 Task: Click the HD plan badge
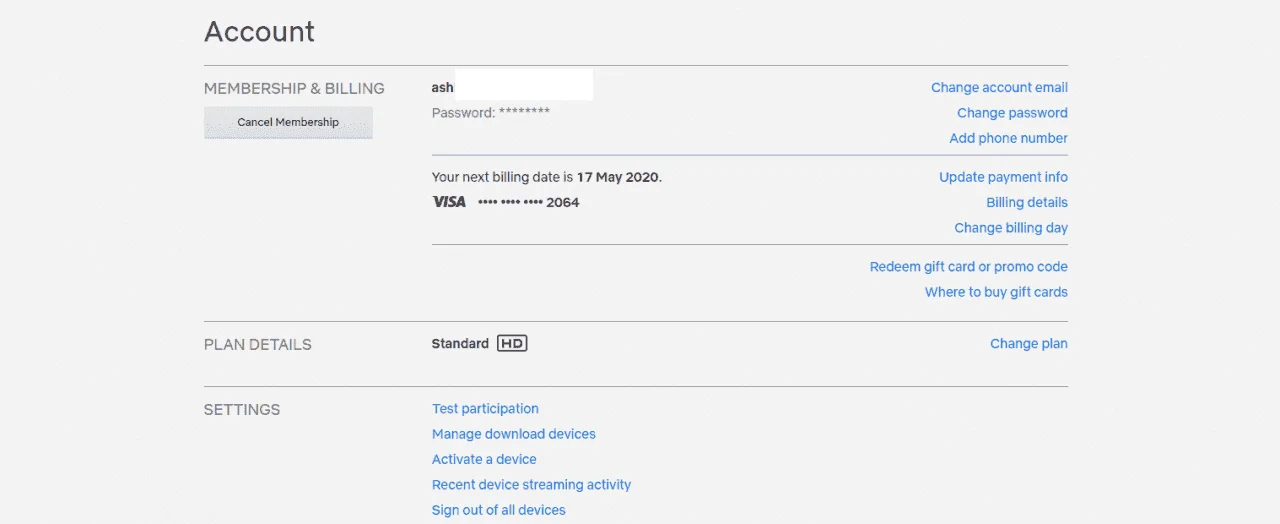[512, 343]
